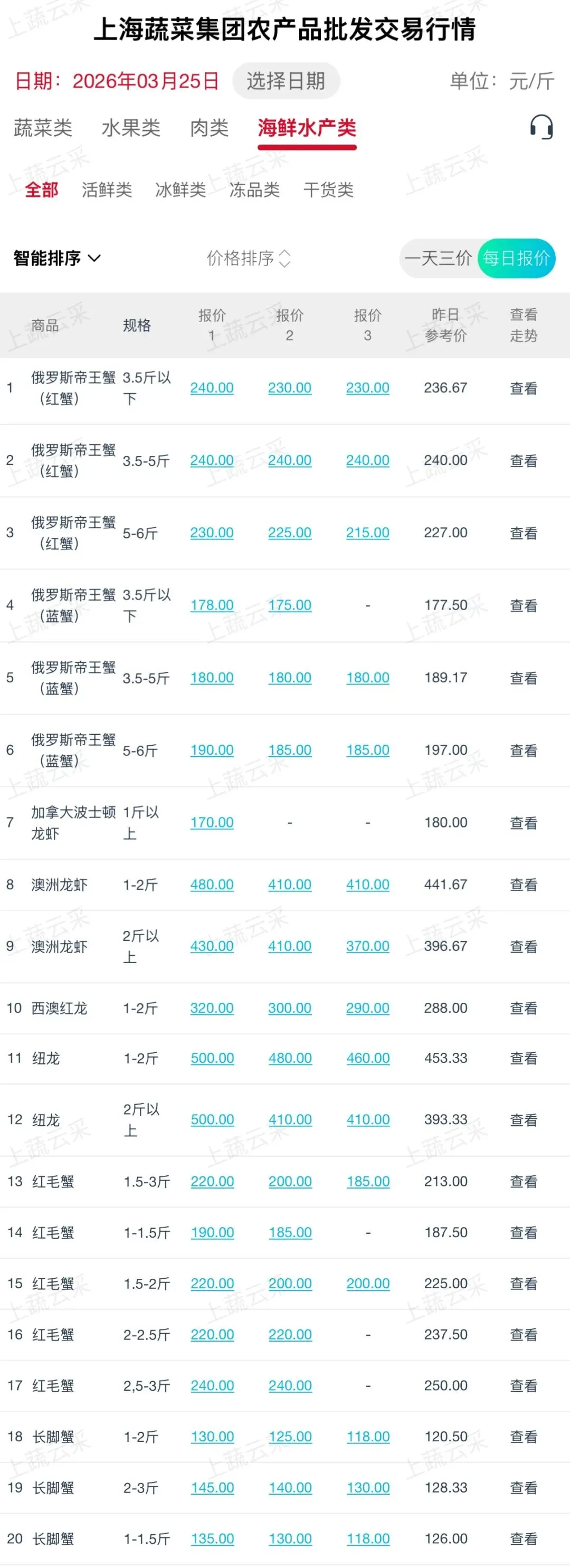This screenshot has height=1568, width=570.
Task: Switch to the 蔬菜类 tab
Action: (x=43, y=128)
